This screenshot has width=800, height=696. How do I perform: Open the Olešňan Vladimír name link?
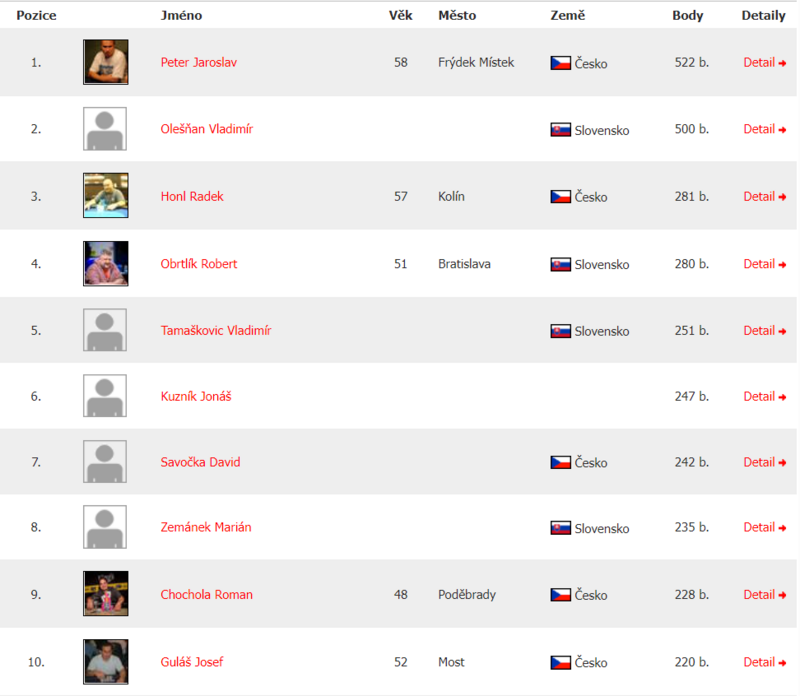pyautogui.click(x=207, y=129)
